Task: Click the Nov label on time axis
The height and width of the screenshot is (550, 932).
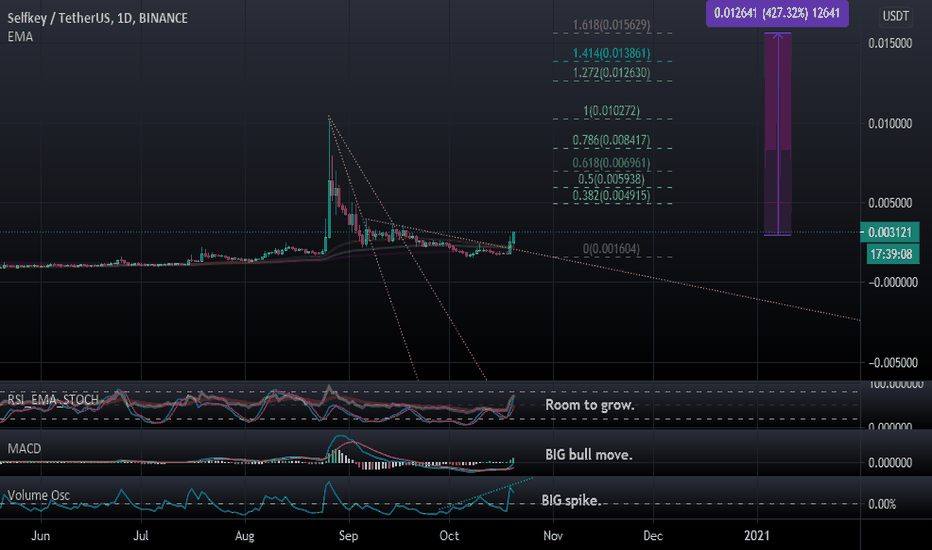Action: (553, 536)
